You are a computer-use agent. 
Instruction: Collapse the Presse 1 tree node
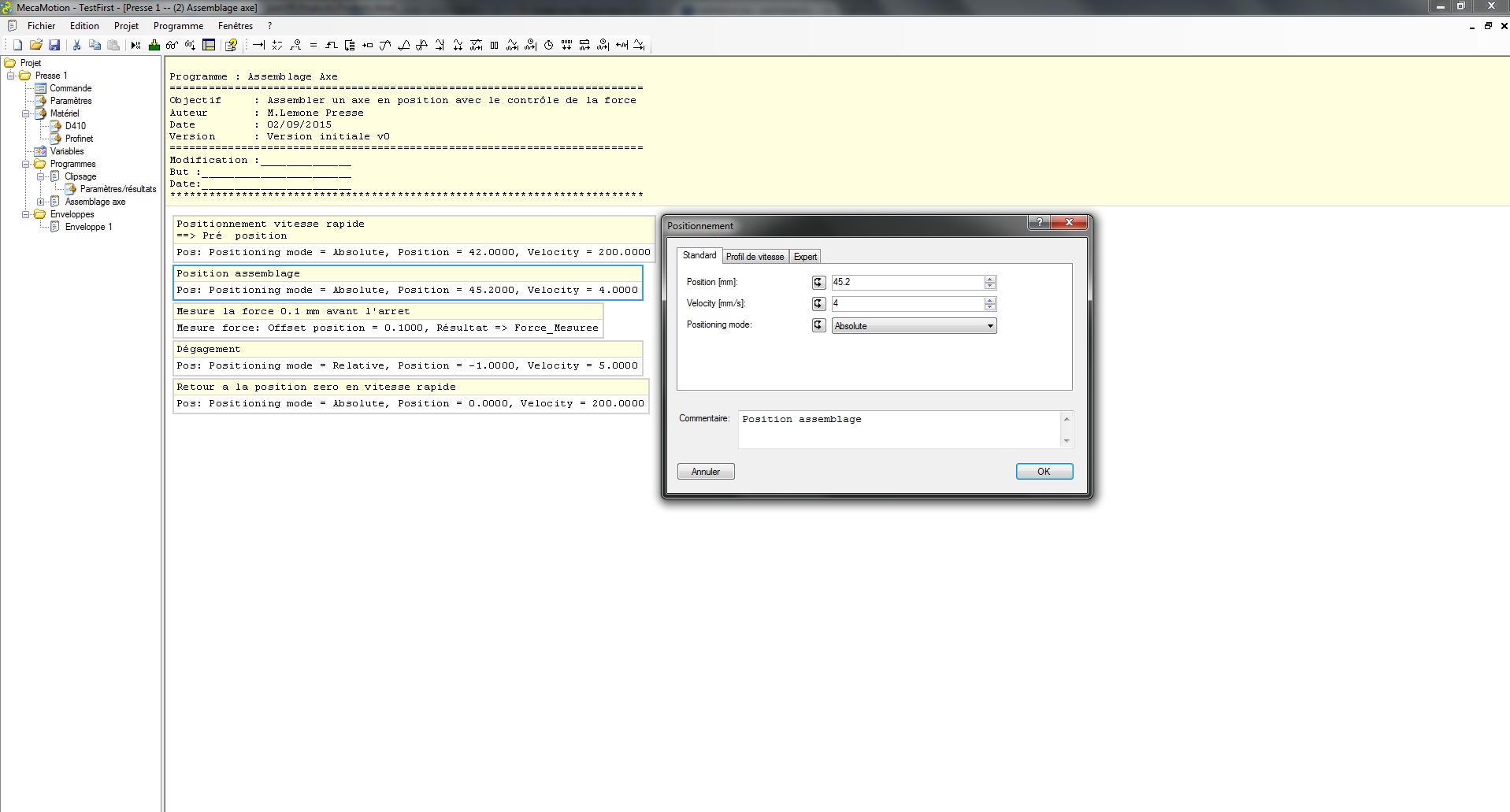click(x=11, y=76)
